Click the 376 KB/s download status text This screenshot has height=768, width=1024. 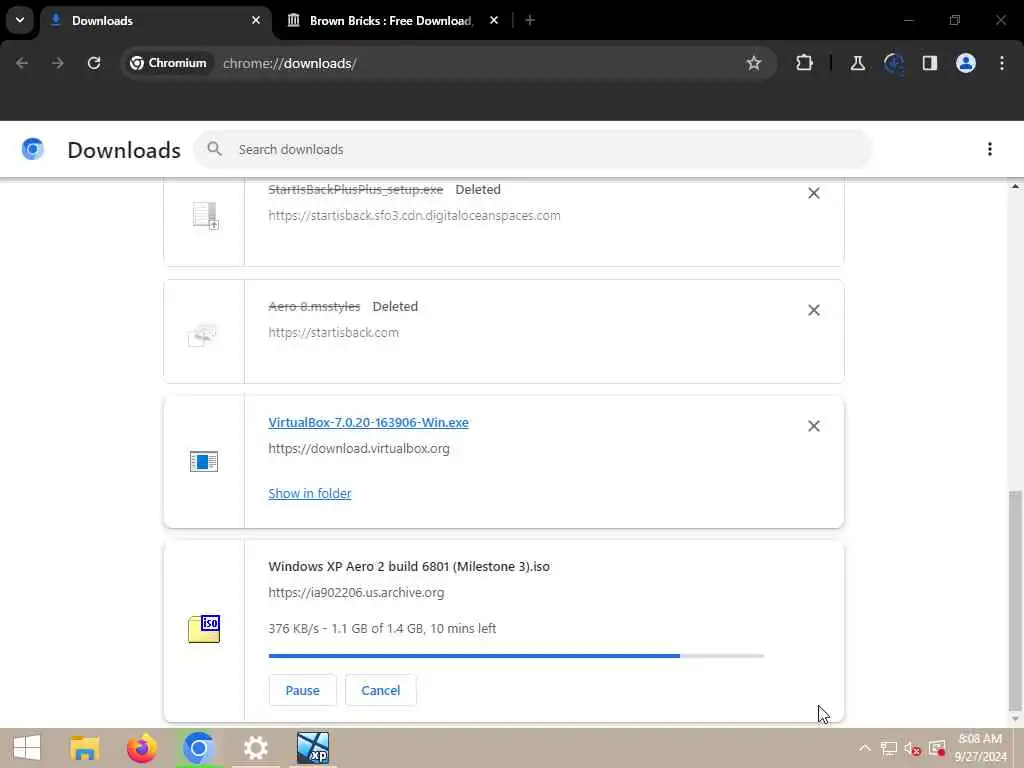(x=382, y=629)
